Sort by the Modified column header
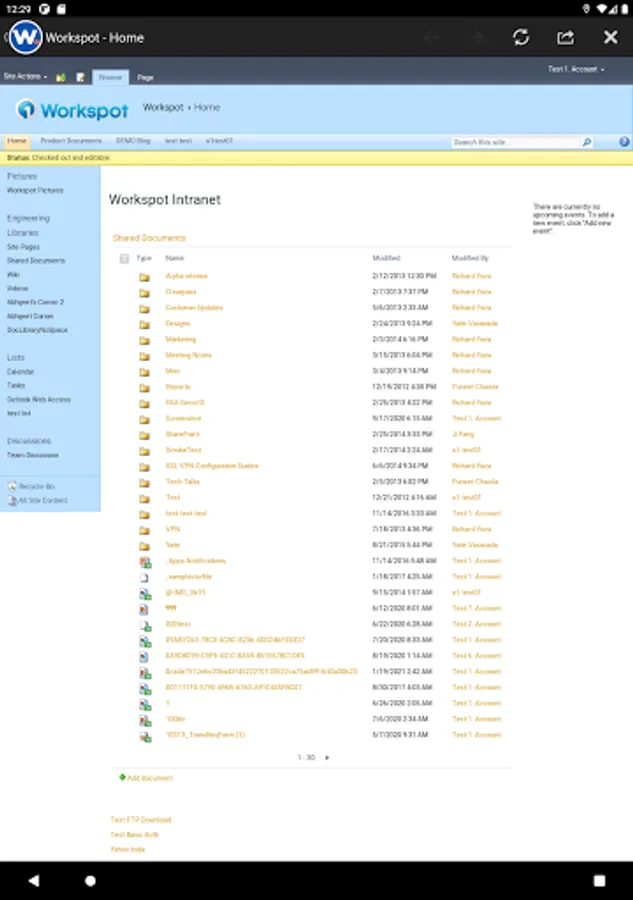Screen dimensions: 633x900 386,258
